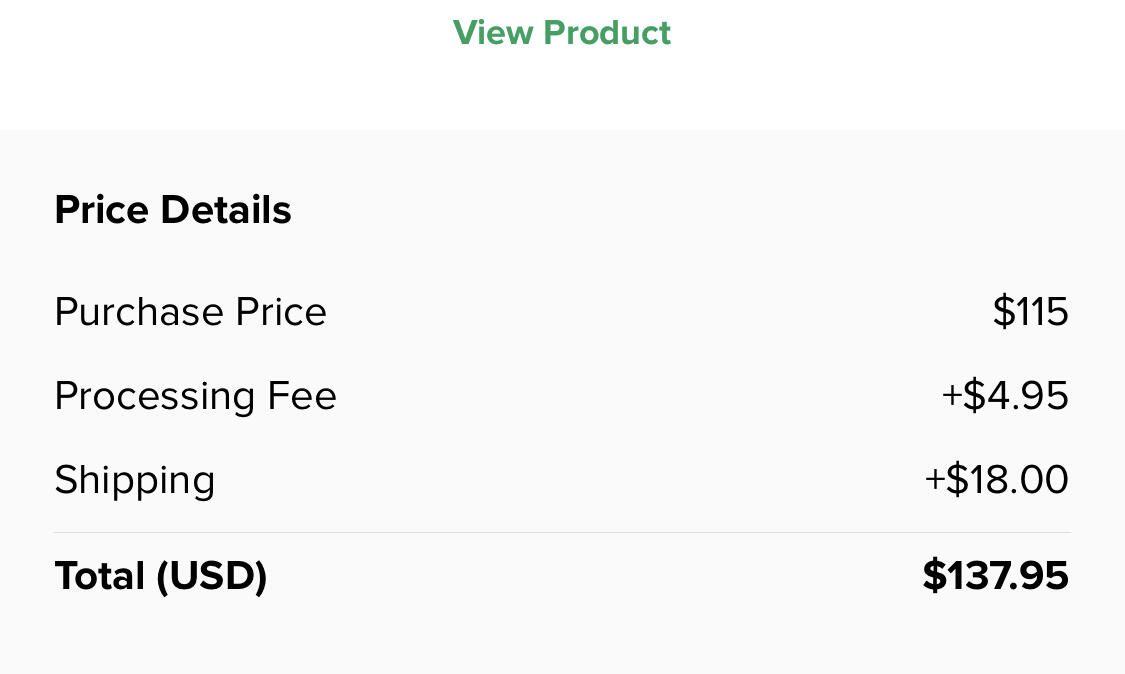Click the word Details in the heading
1125x674 pixels.
point(226,210)
